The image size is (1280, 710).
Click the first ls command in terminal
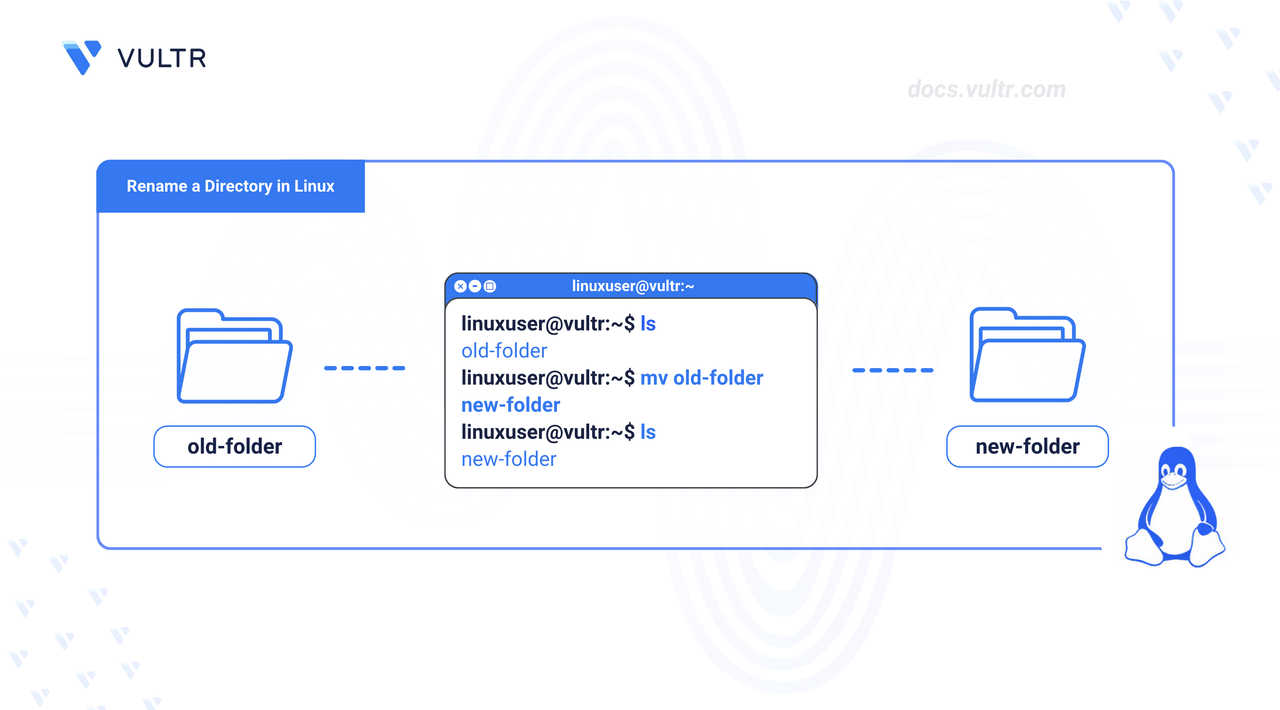pyautogui.click(x=648, y=324)
